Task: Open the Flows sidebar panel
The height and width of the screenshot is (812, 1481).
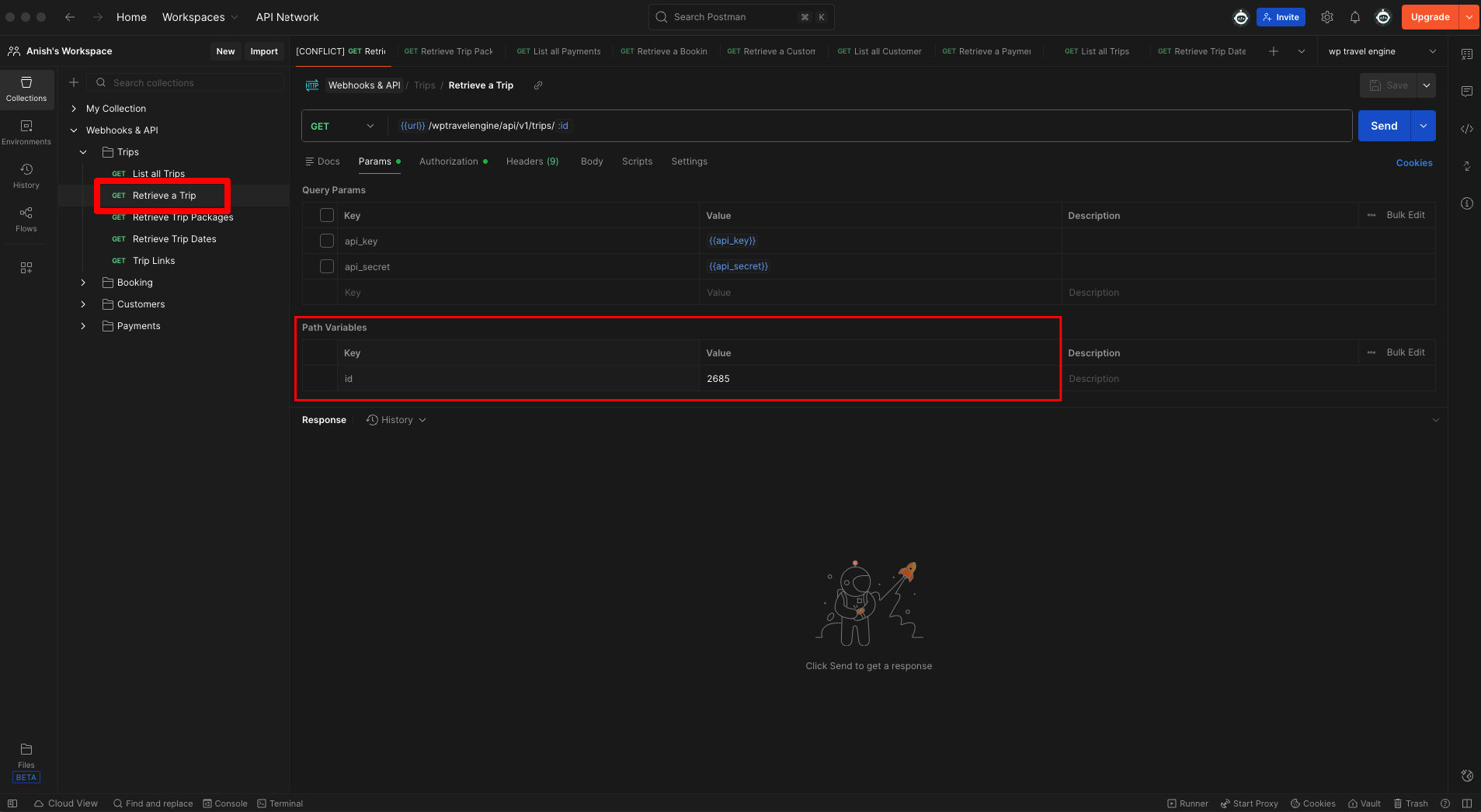Action: tap(26, 219)
